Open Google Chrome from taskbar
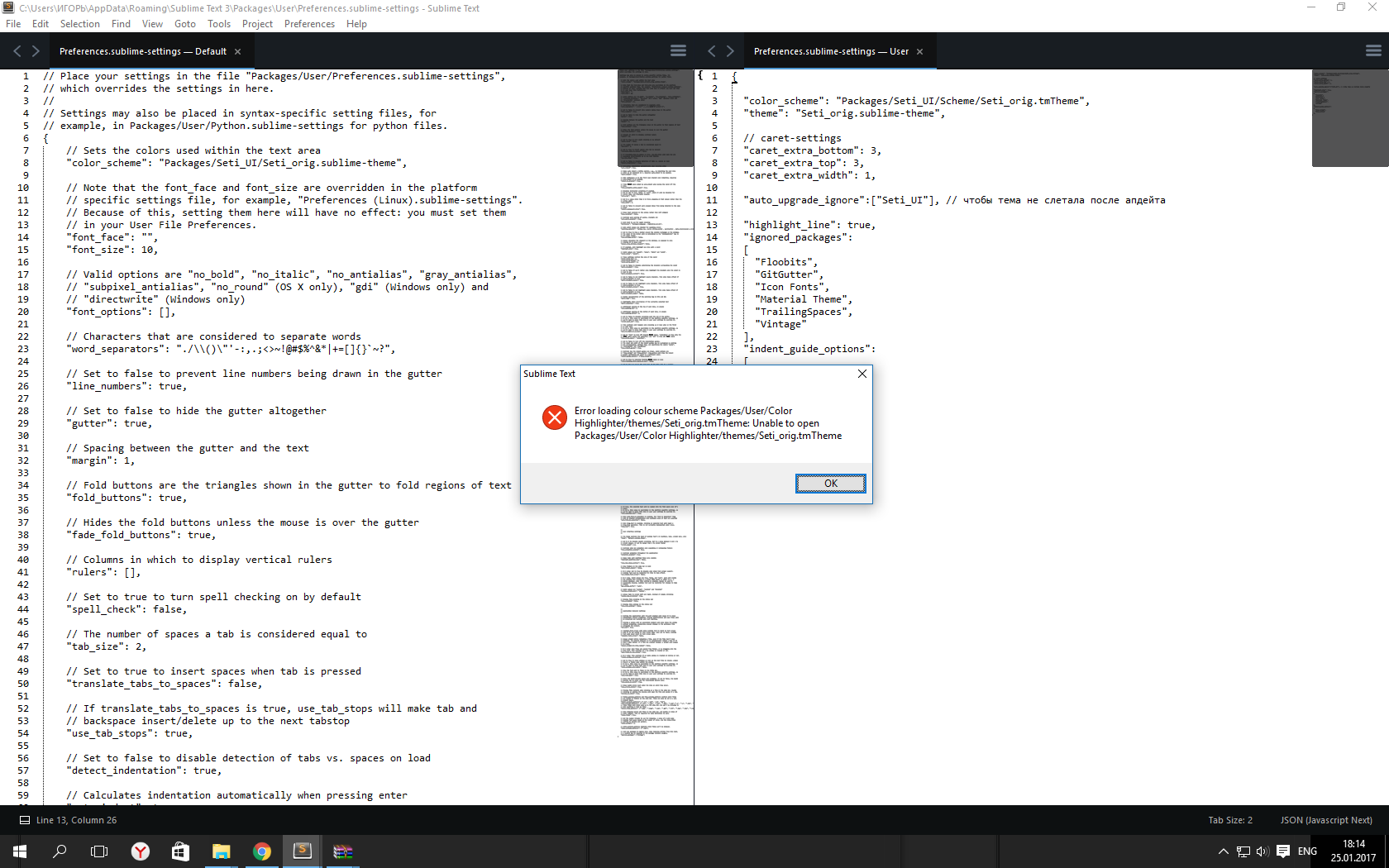 click(x=261, y=851)
